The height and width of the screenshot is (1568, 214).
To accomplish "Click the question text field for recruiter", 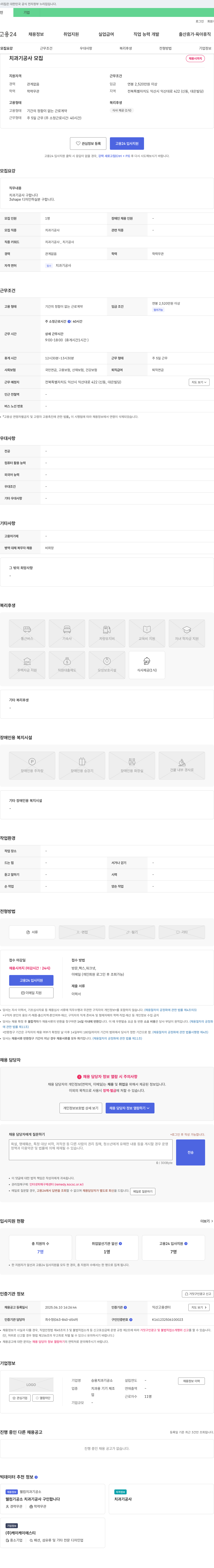I will click(91, 1150).
